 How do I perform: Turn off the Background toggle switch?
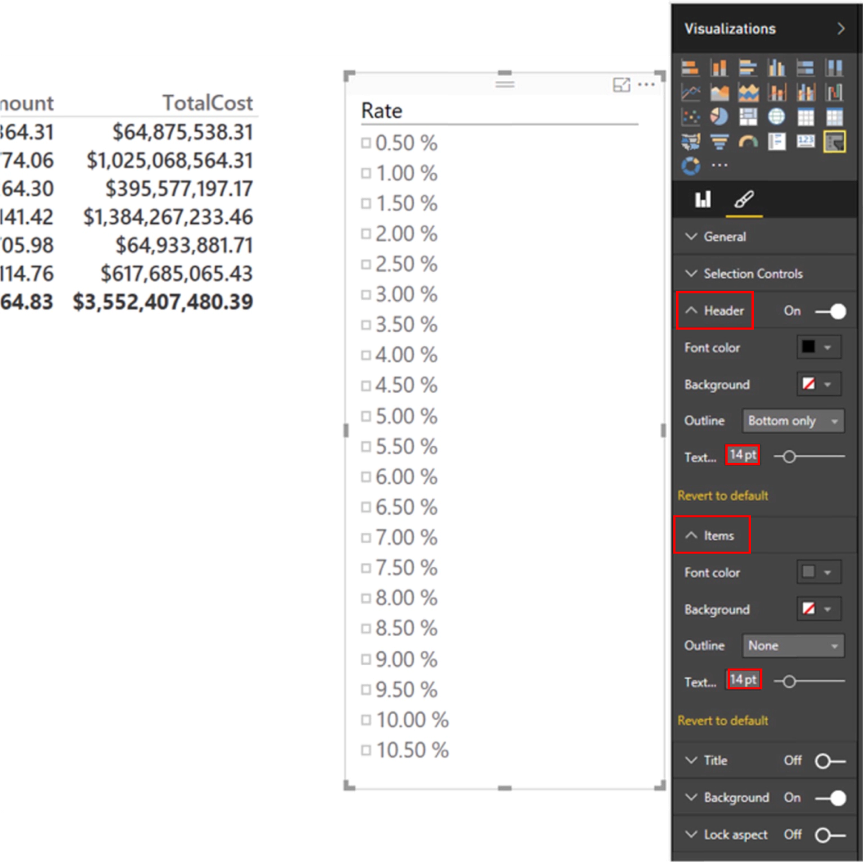click(831, 798)
